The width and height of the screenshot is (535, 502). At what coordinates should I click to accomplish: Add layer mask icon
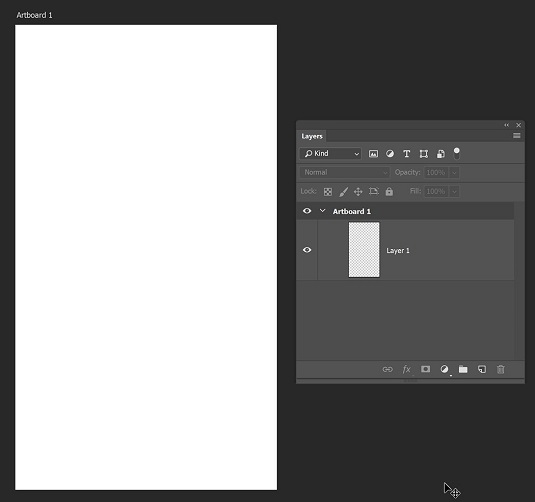point(425,369)
